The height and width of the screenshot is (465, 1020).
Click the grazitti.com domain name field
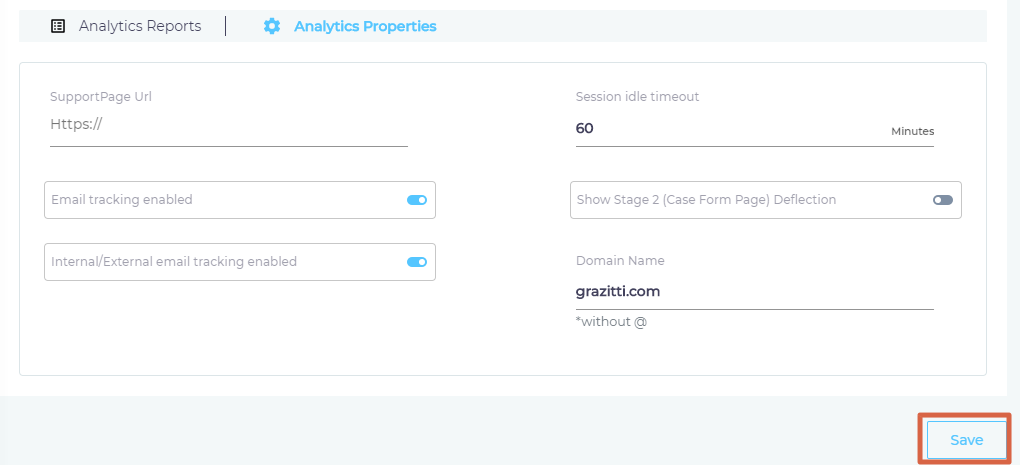755,292
